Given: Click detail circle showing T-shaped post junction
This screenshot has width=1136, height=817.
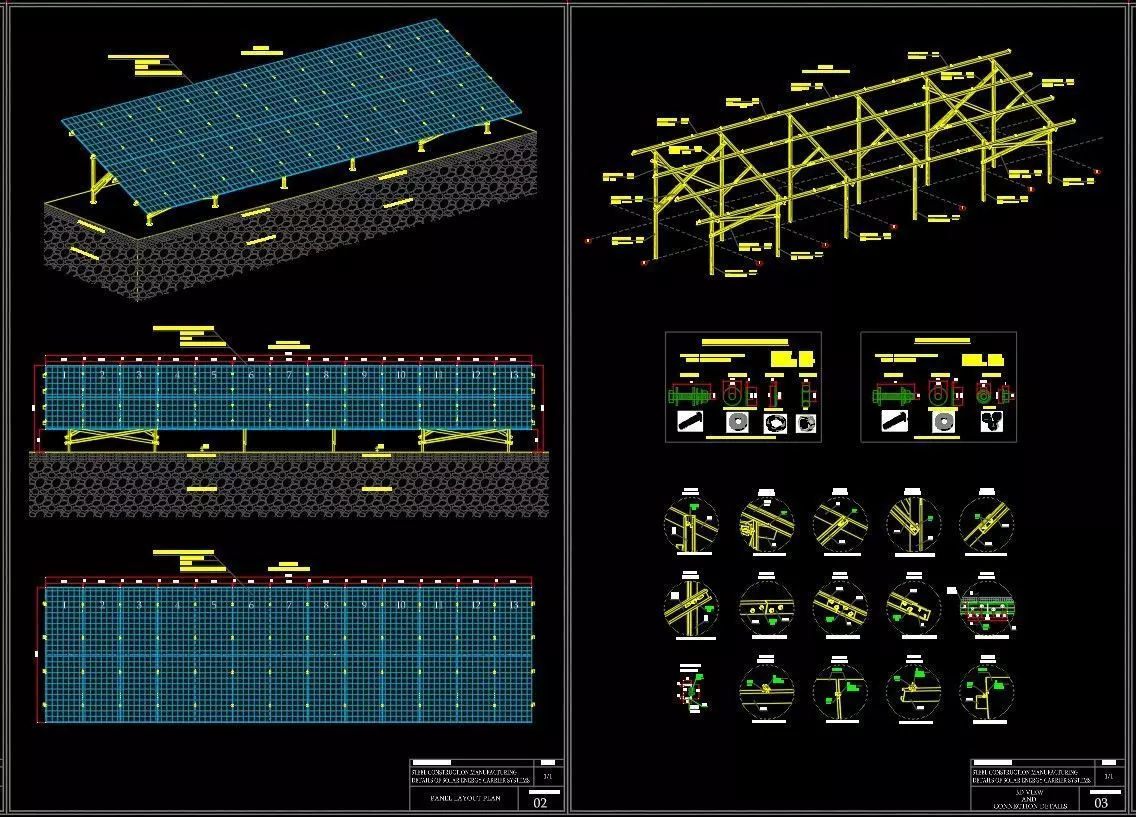Looking at the screenshot, I should [x=838, y=691].
